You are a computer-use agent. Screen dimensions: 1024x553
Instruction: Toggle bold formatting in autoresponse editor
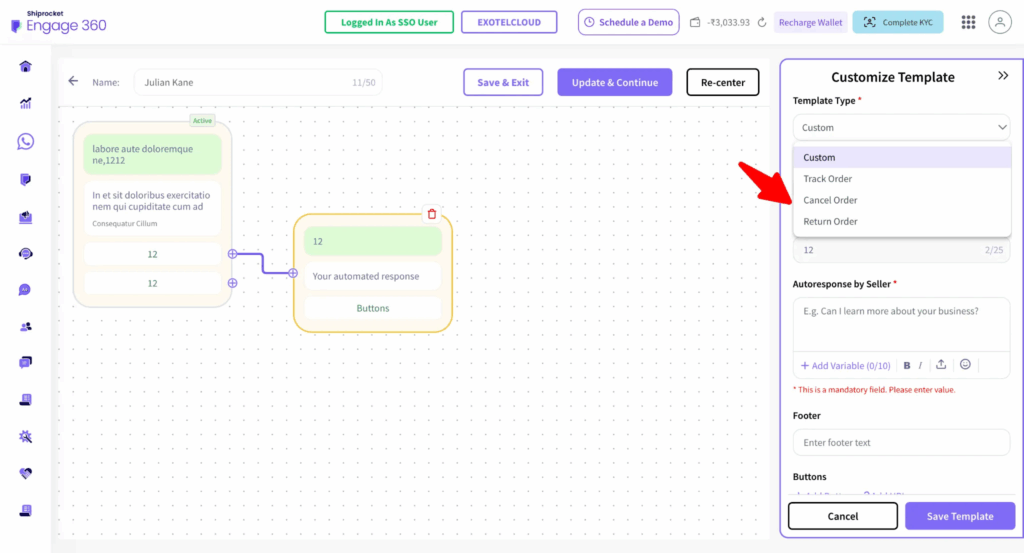pos(907,365)
